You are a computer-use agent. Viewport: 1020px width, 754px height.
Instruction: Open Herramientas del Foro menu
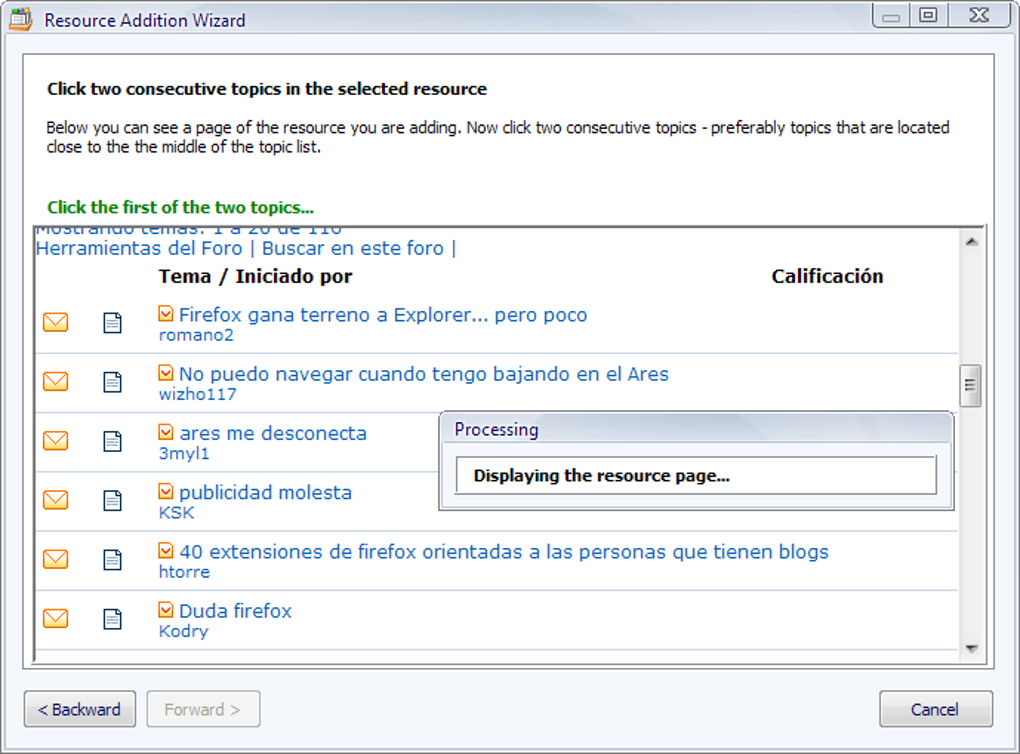[x=139, y=248]
